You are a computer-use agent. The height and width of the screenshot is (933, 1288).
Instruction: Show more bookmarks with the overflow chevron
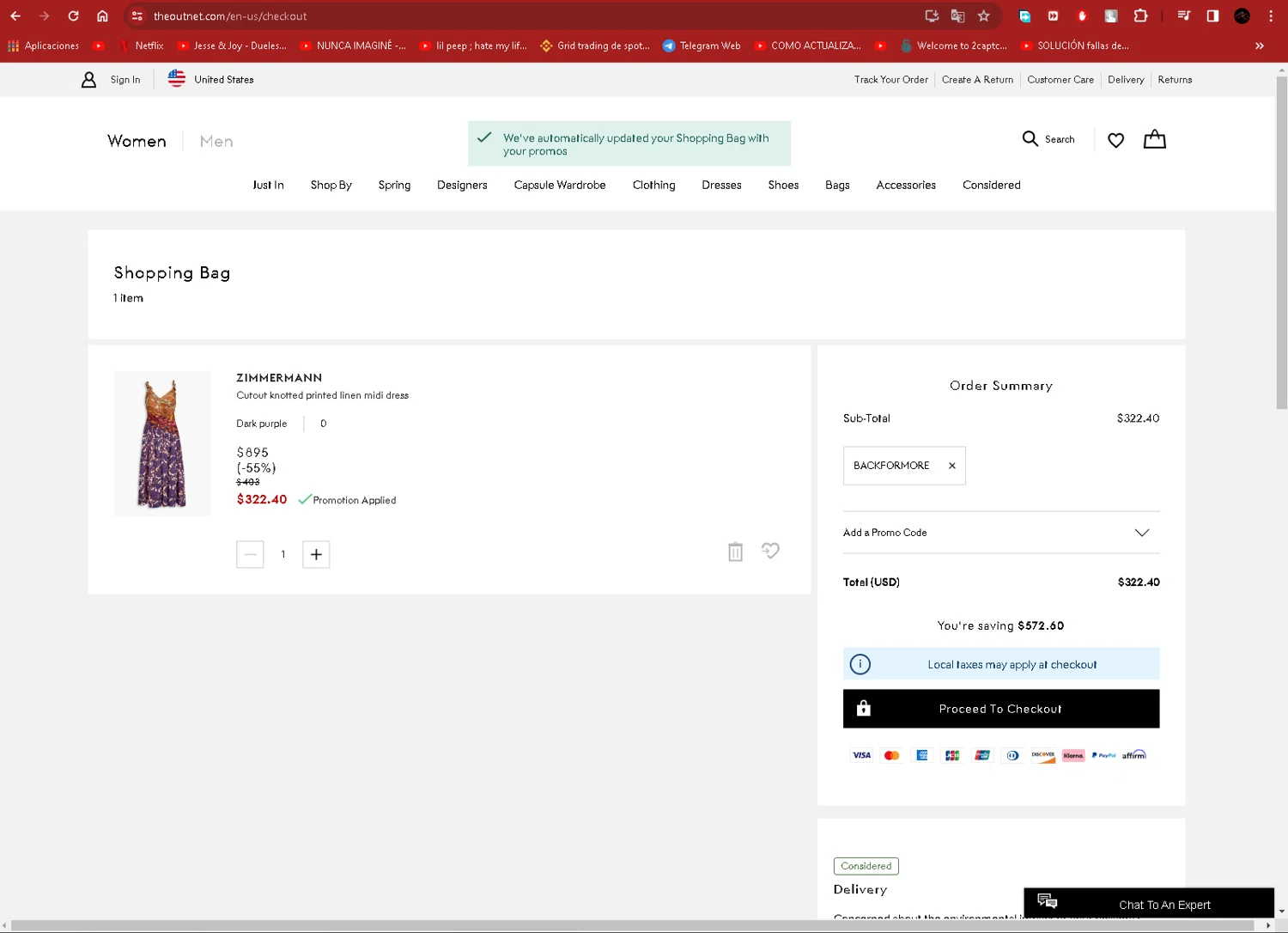1259,46
